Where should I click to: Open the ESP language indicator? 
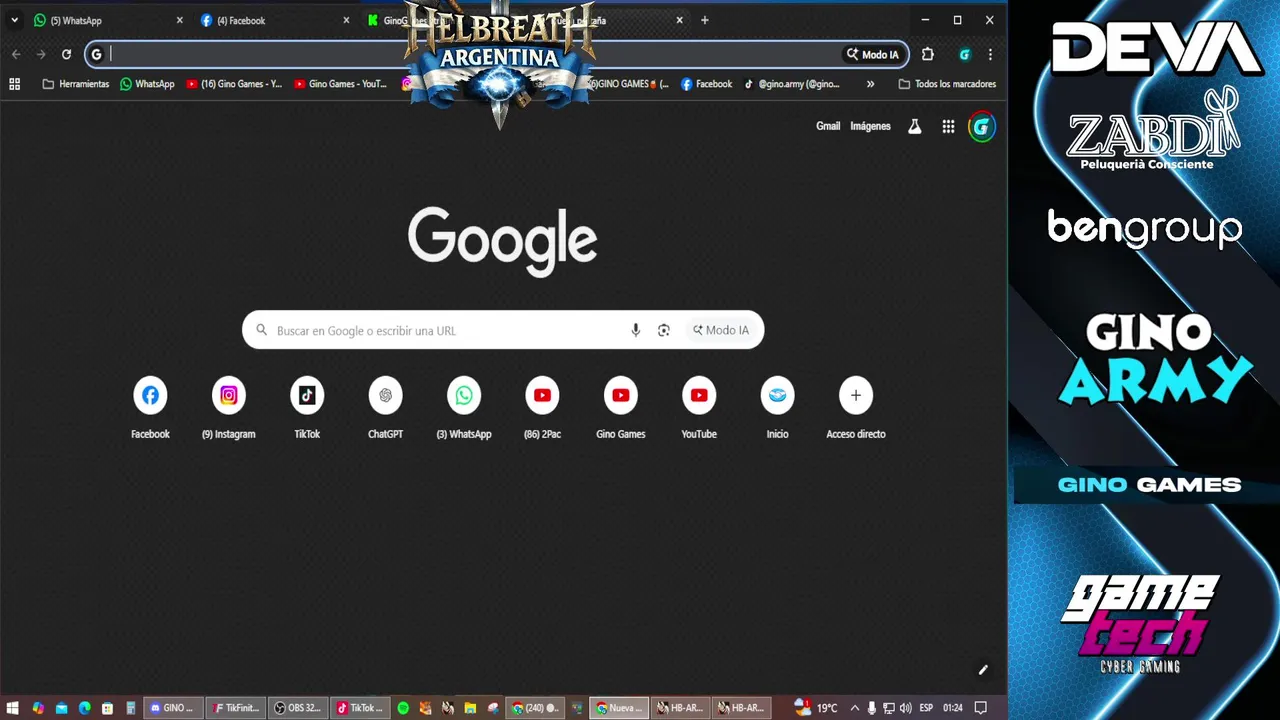click(927, 708)
